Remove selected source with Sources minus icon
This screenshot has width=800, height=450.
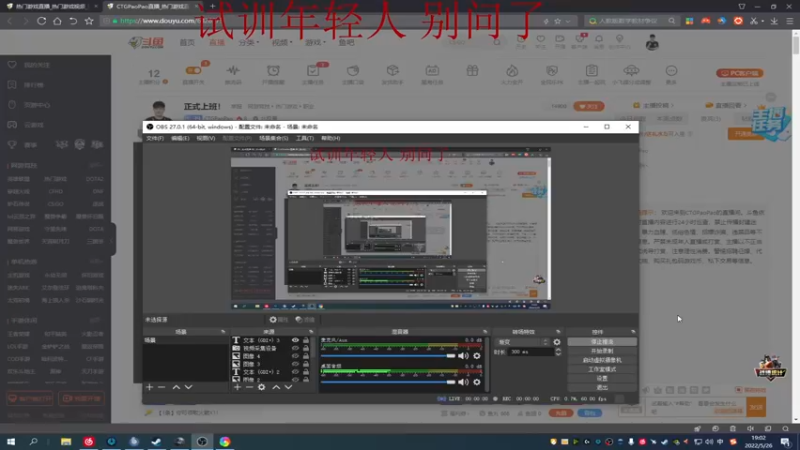[249, 387]
